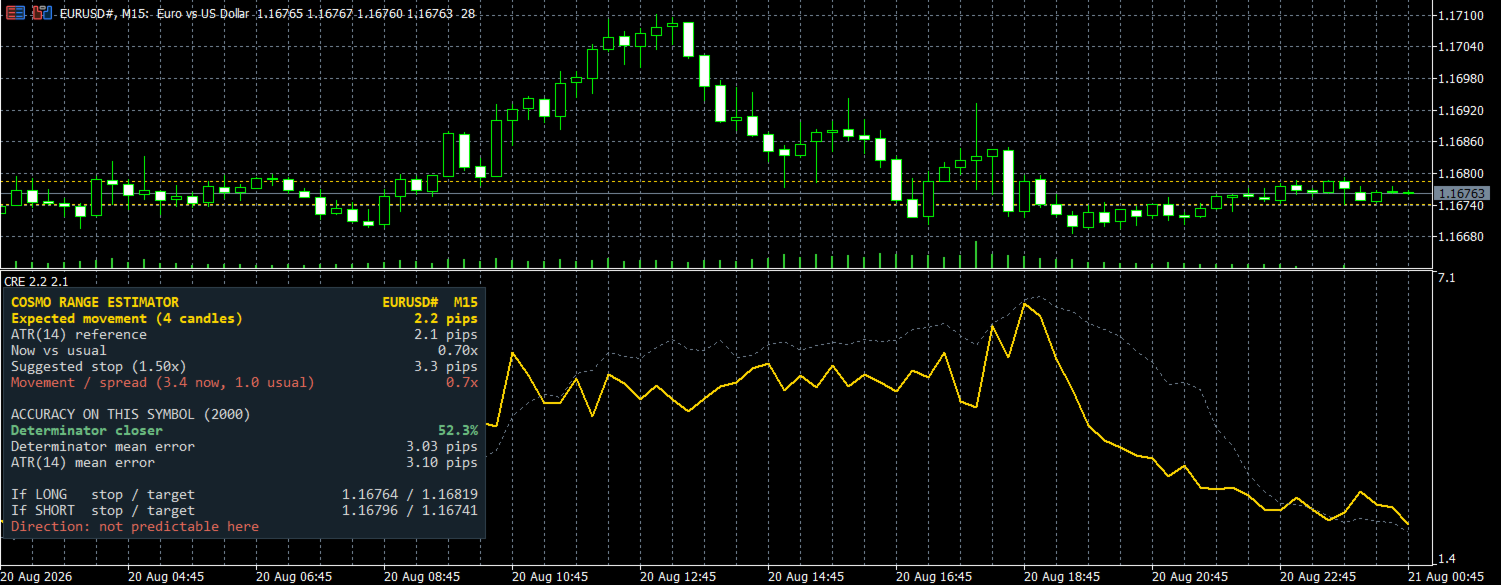Click the current price label 1.16763
Viewport: 1501px width, 585px height.
coord(1462,193)
